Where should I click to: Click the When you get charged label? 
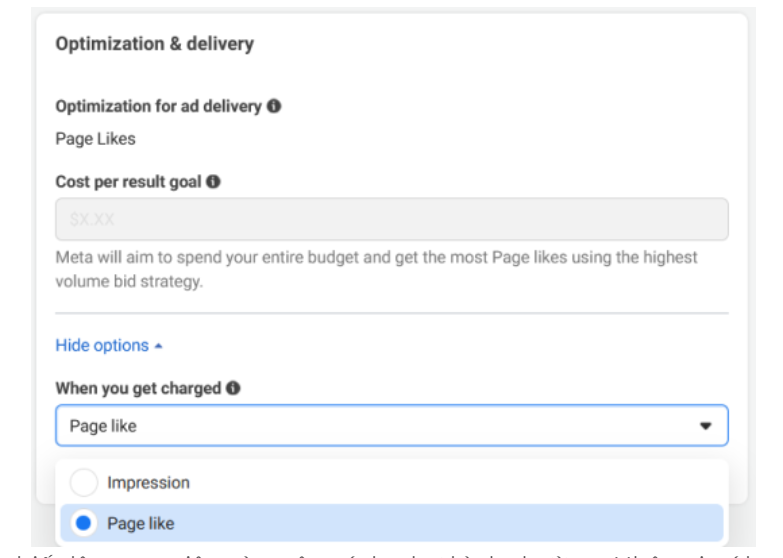(138, 388)
